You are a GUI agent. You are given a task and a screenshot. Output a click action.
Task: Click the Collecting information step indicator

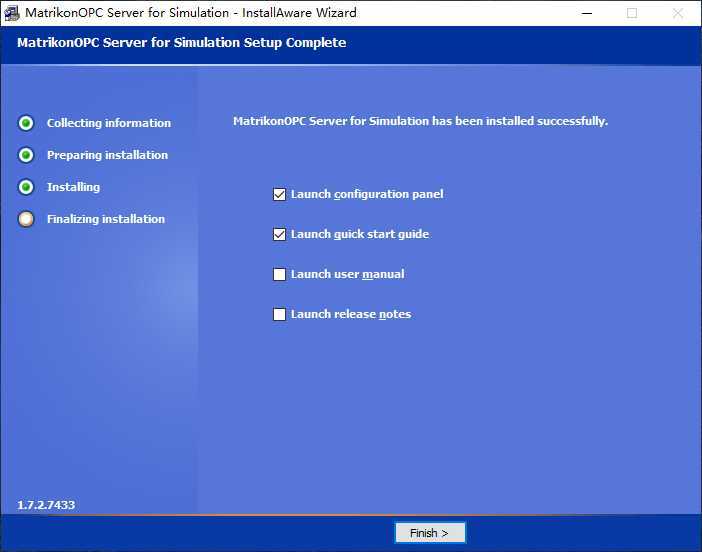tap(26, 123)
